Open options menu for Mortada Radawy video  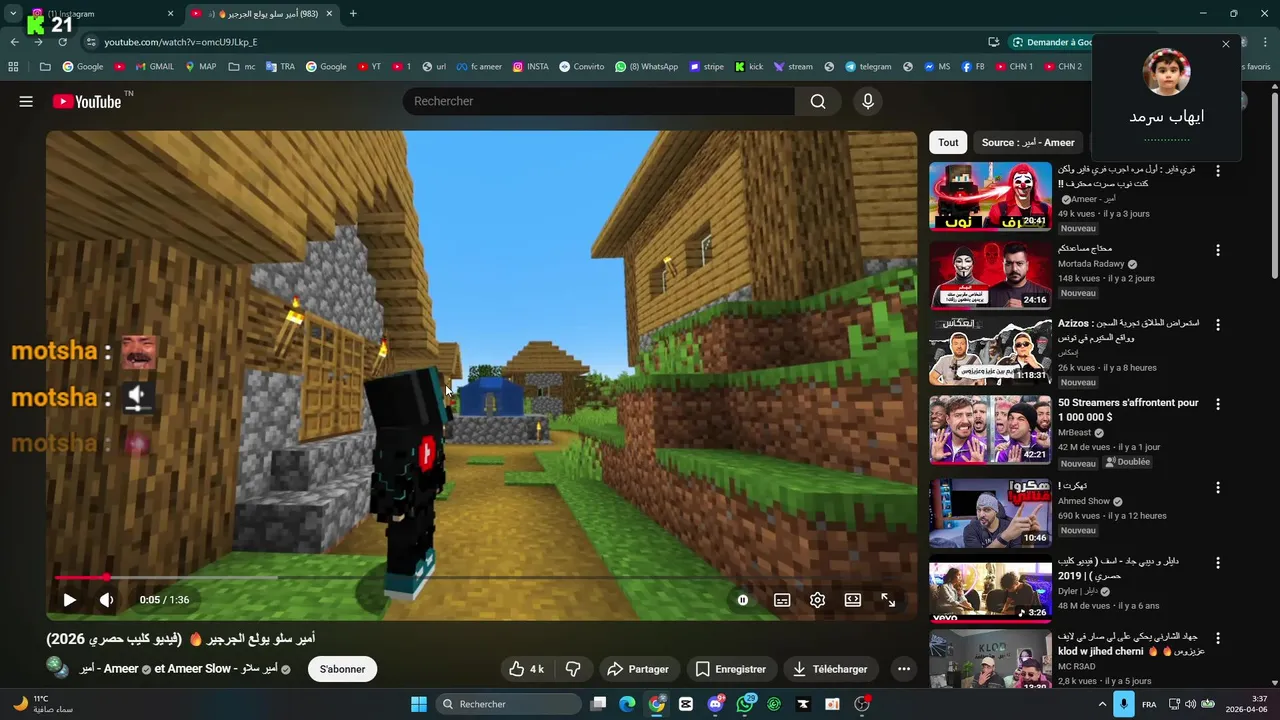[1218, 251]
